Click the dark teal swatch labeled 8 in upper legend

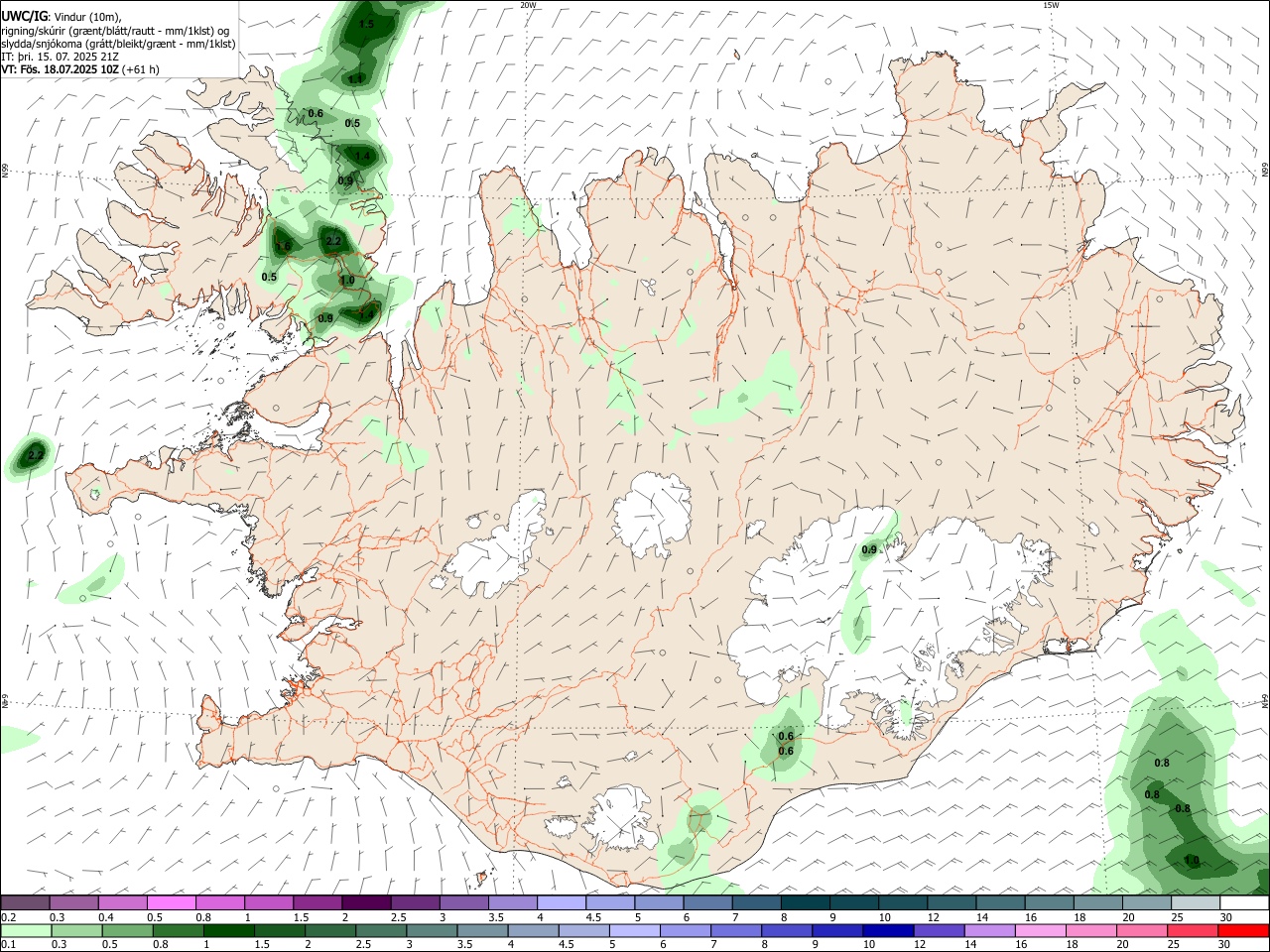[x=805, y=903]
